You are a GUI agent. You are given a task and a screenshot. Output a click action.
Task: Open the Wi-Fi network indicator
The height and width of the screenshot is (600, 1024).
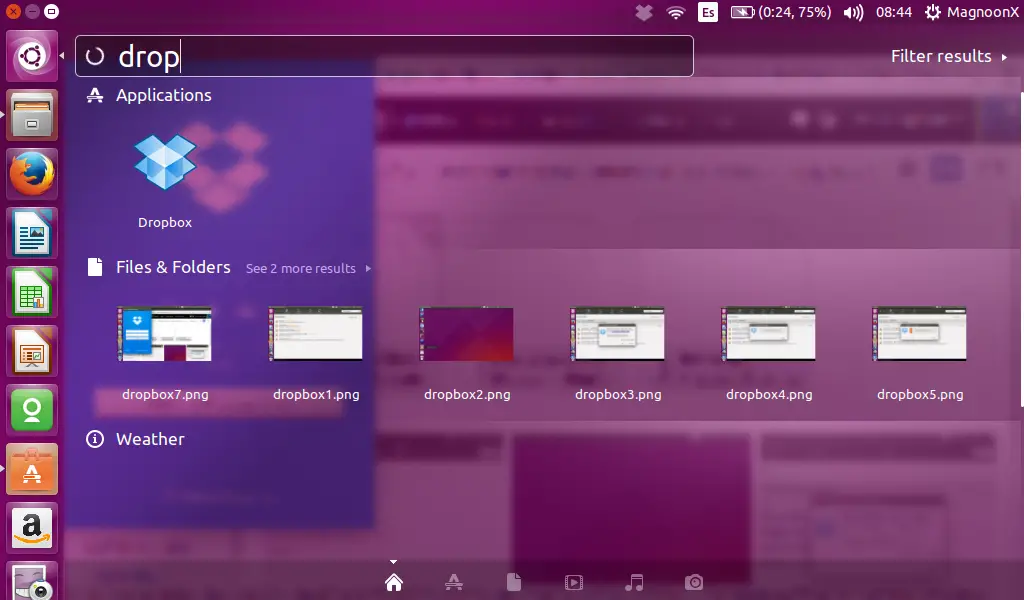(676, 12)
